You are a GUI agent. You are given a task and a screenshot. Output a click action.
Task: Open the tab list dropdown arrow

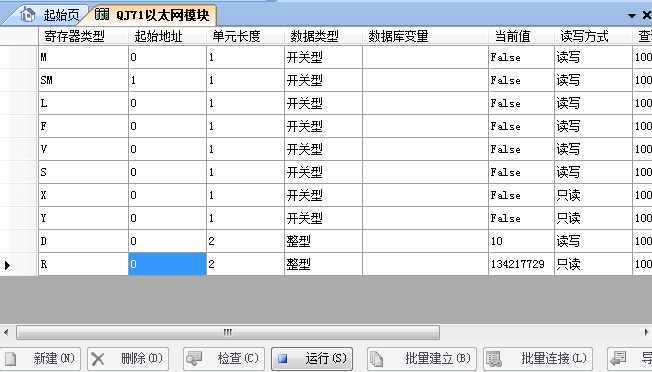coord(632,16)
